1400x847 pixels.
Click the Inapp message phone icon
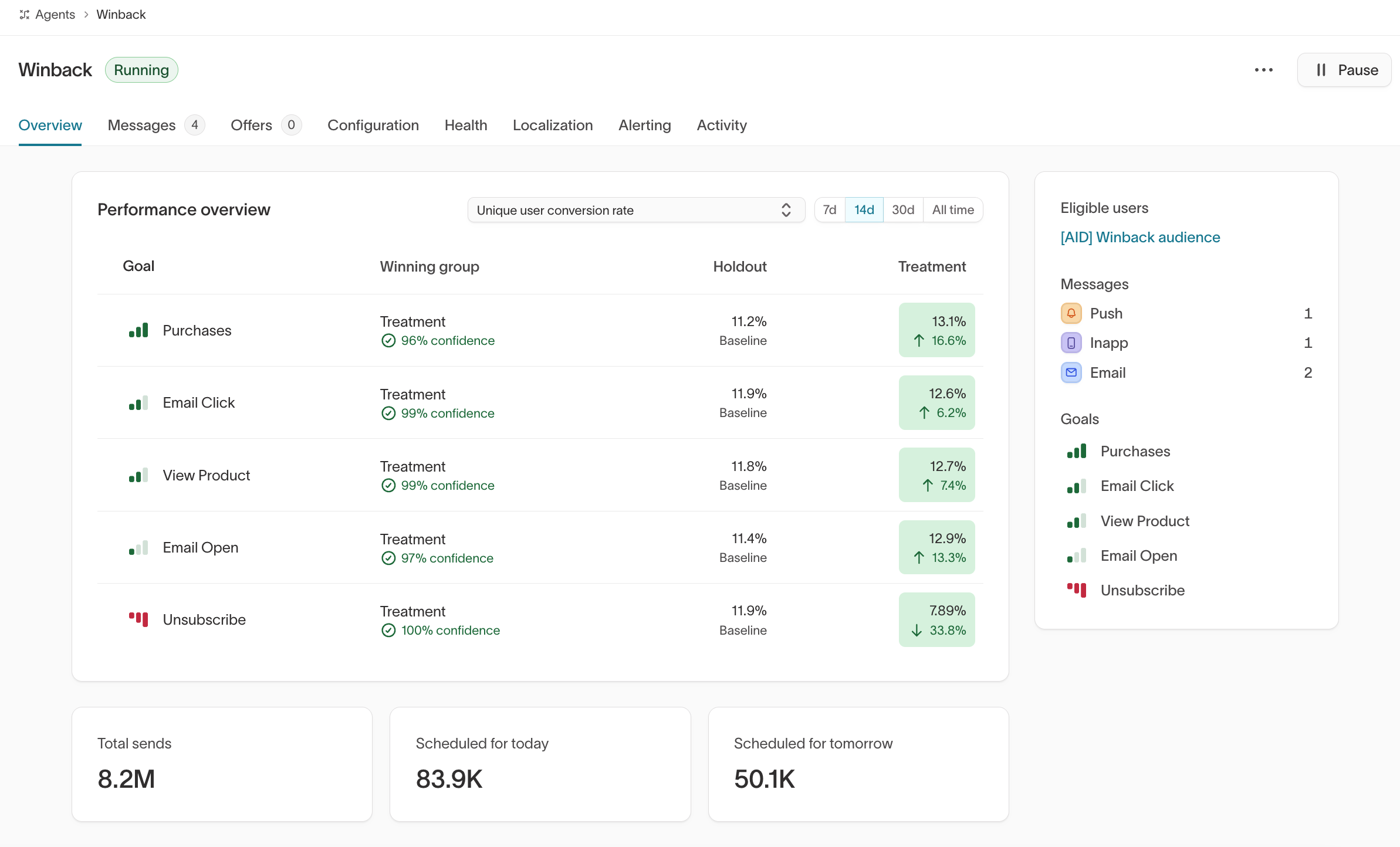[1071, 343]
